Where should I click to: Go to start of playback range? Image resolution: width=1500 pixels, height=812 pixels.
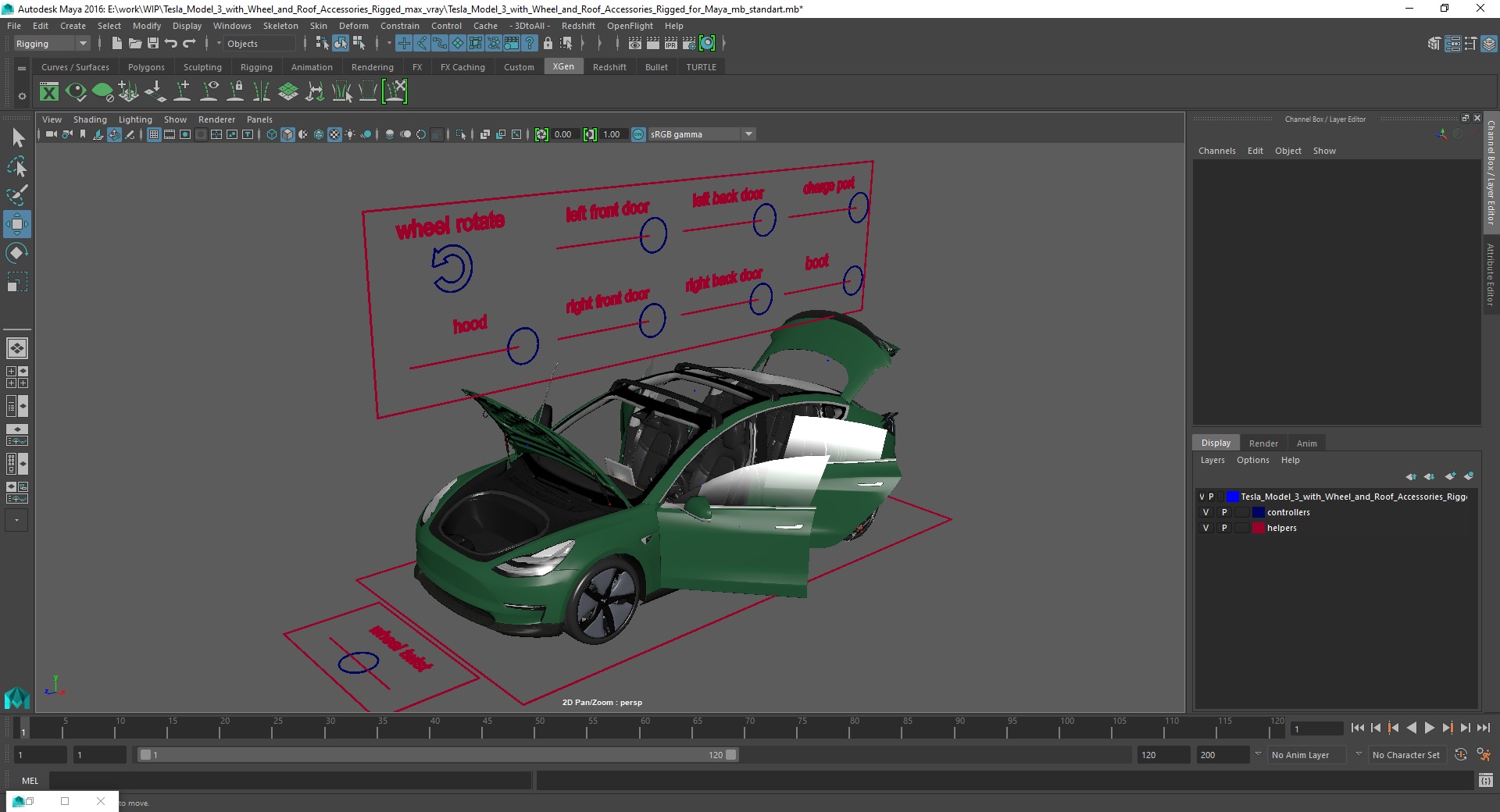(1358, 728)
